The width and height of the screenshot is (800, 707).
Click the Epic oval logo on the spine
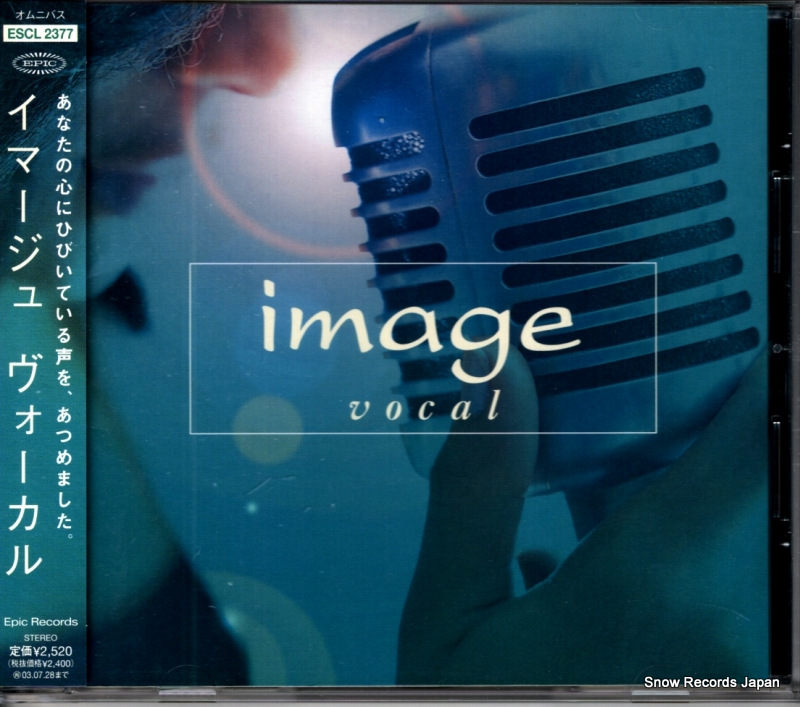tap(39, 63)
